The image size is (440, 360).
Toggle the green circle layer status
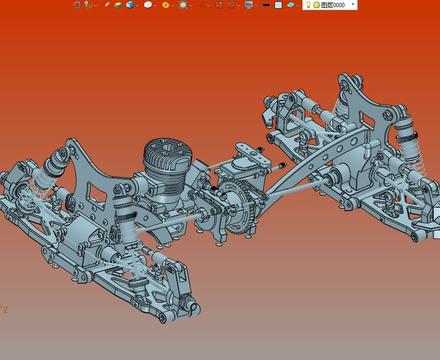(316, 5)
